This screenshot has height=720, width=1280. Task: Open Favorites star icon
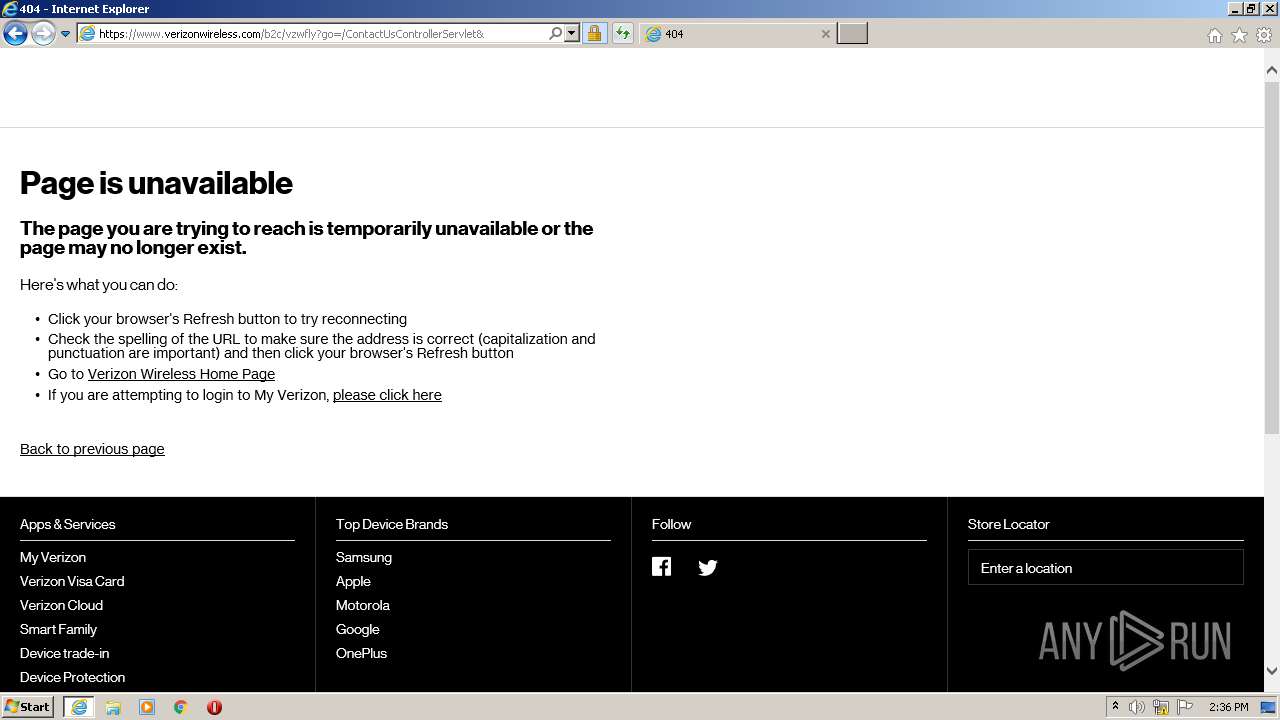1239,35
